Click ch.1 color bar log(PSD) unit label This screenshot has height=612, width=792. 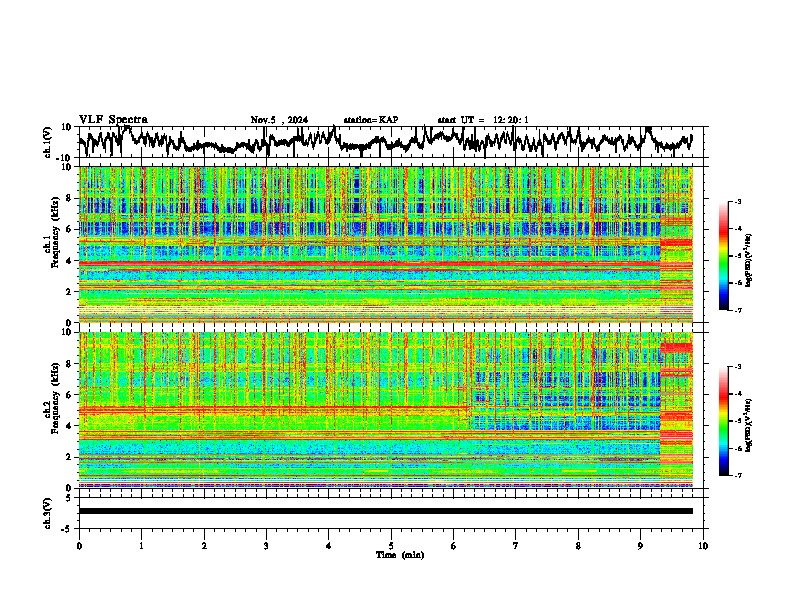click(749, 261)
